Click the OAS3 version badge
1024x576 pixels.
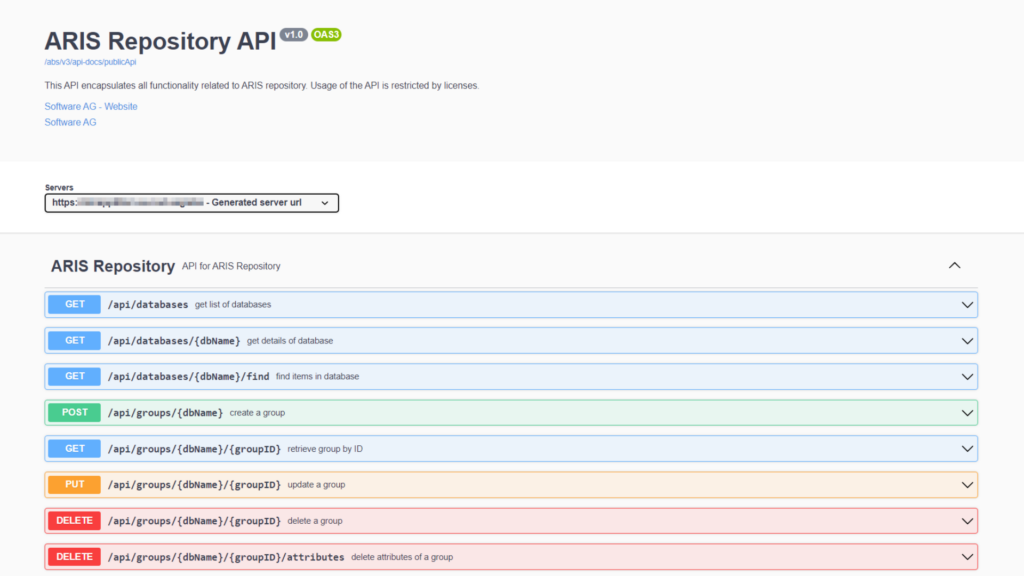pyautogui.click(x=326, y=35)
